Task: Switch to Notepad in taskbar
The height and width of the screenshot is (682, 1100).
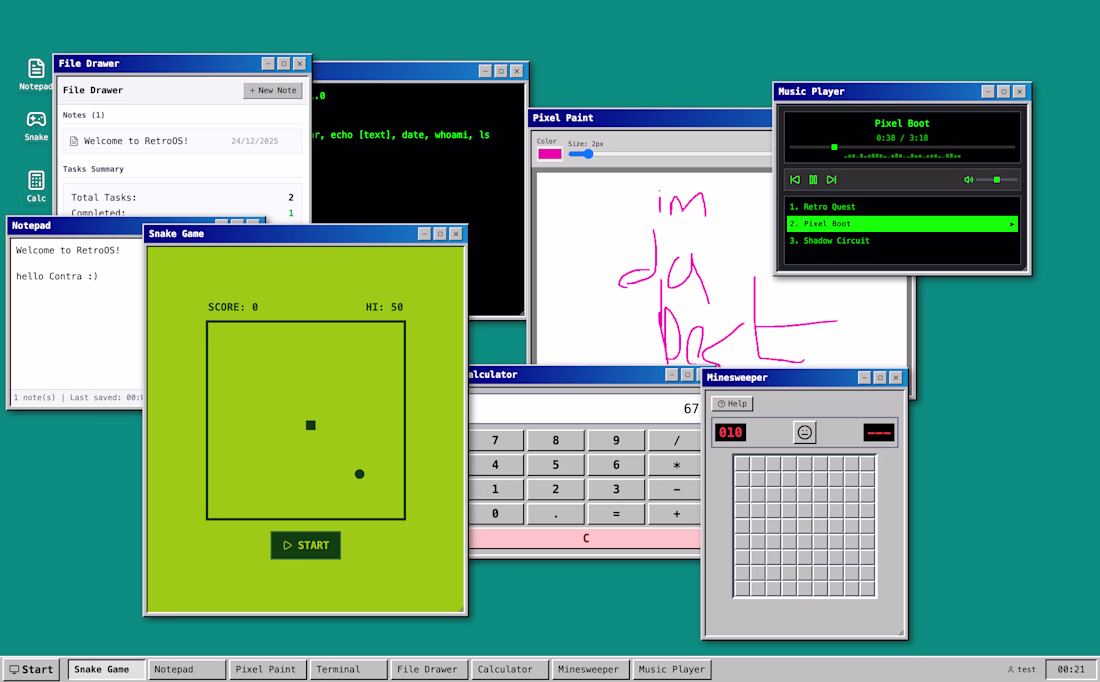Action: pyautogui.click(x=187, y=669)
